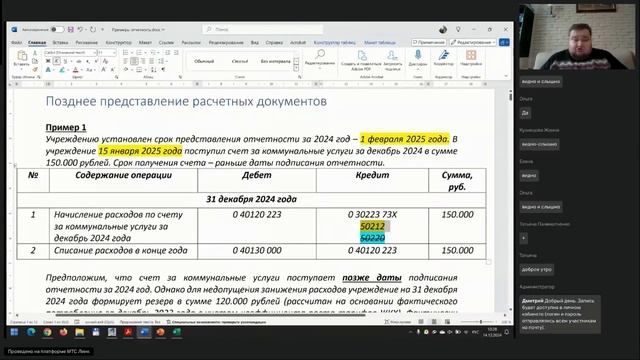Image resolution: width=640 pixels, height=360 pixels.
Task: Click the Cut scissors icon
Action: coord(35,53)
